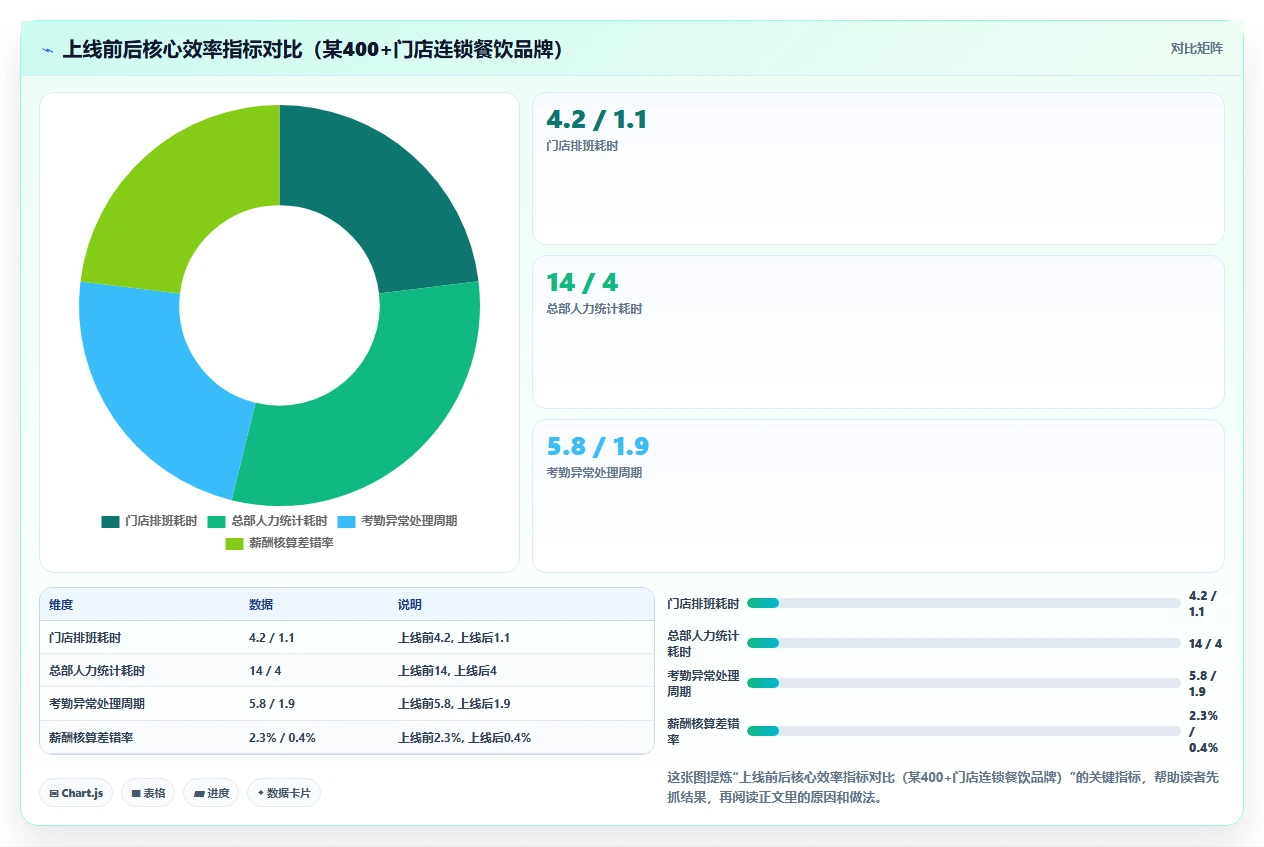Click the 总部人力统计耗时 progress bar
Viewport: 1264px width, 847px height.
tap(963, 643)
